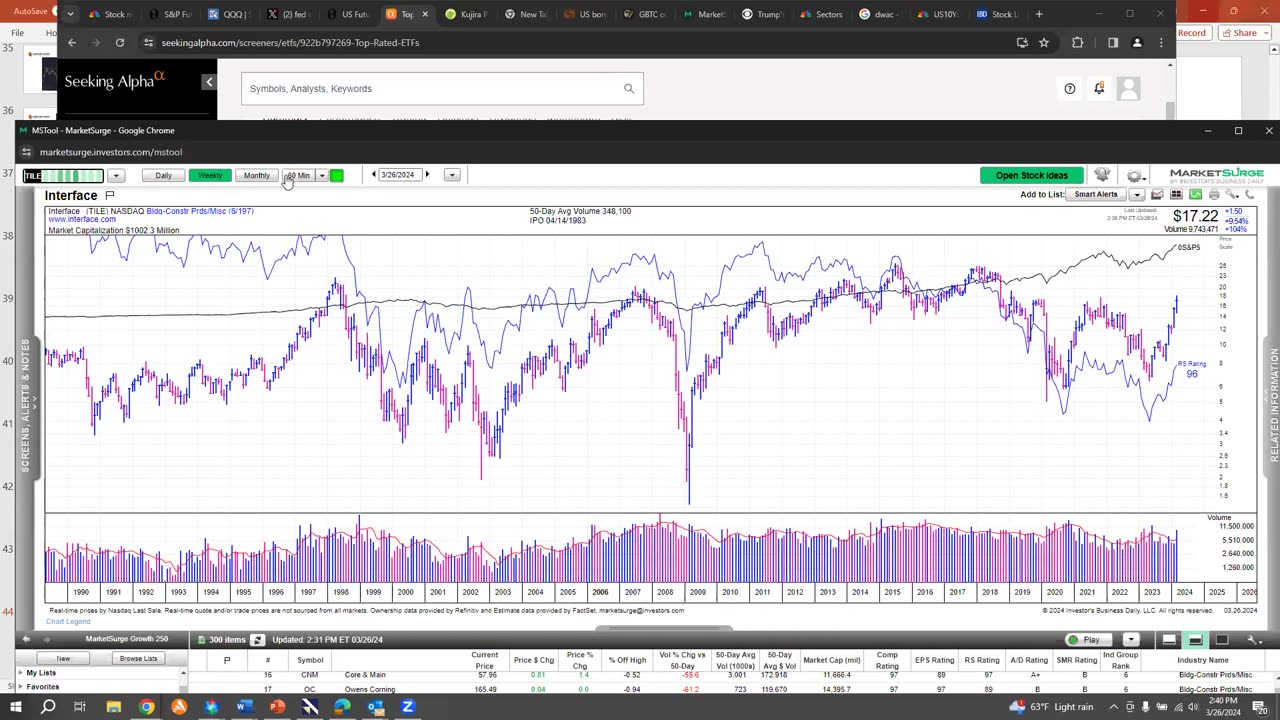This screenshot has height=720, width=1280.
Task: Select the first panel layout icon in the list header
Action: (1169, 640)
